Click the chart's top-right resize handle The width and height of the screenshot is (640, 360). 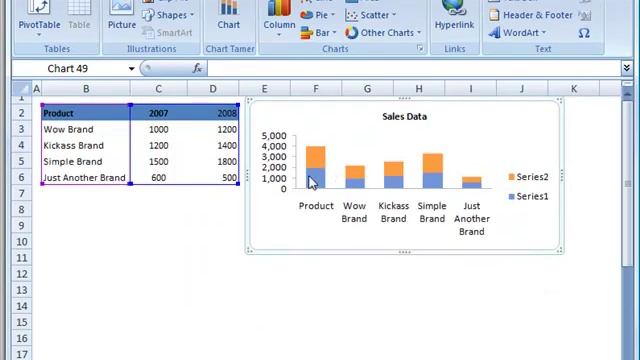coord(560,101)
